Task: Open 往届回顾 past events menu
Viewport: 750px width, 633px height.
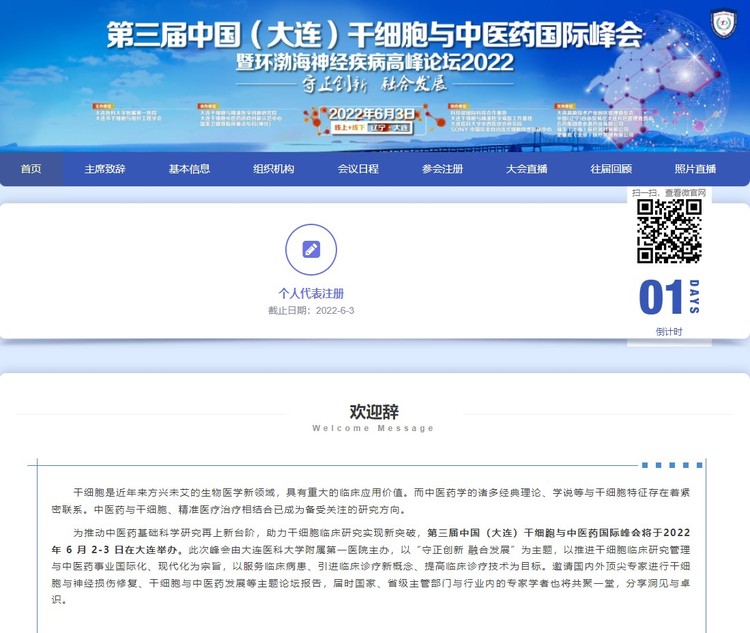Action: click(x=611, y=169)
